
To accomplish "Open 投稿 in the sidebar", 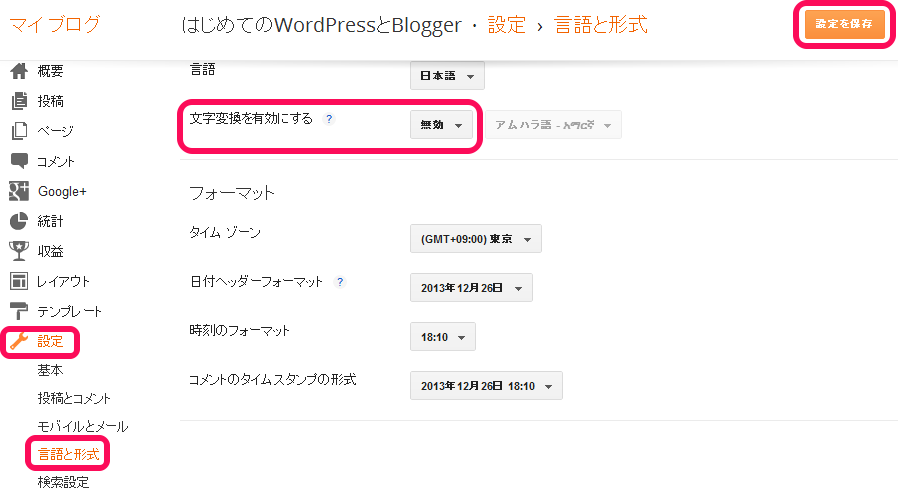I will 50,101.
